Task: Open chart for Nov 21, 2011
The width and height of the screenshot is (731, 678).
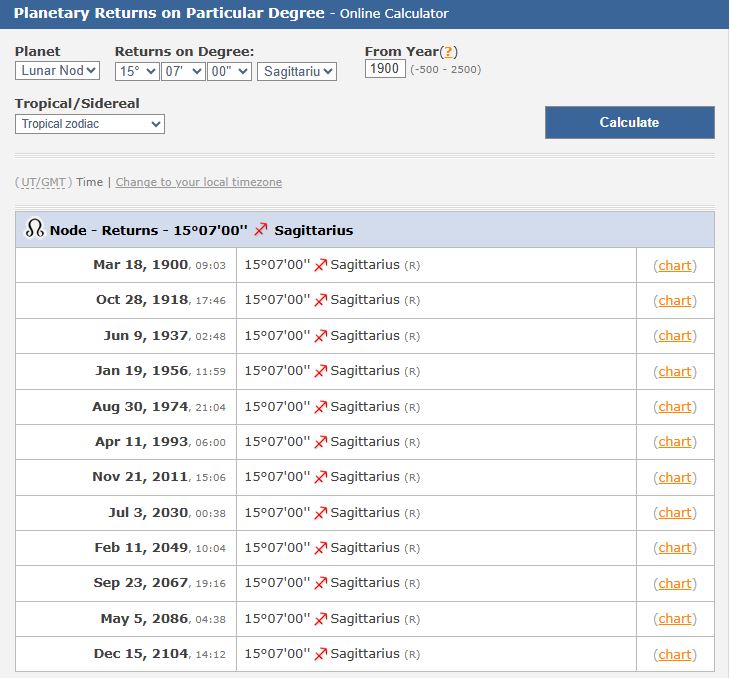Action: [675, 477]
